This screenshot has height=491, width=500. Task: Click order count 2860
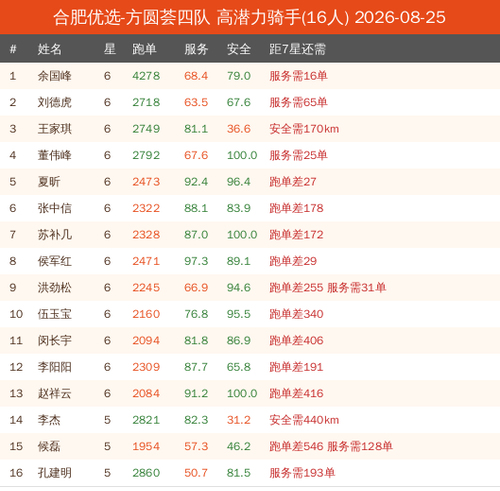tap(146, 473)
